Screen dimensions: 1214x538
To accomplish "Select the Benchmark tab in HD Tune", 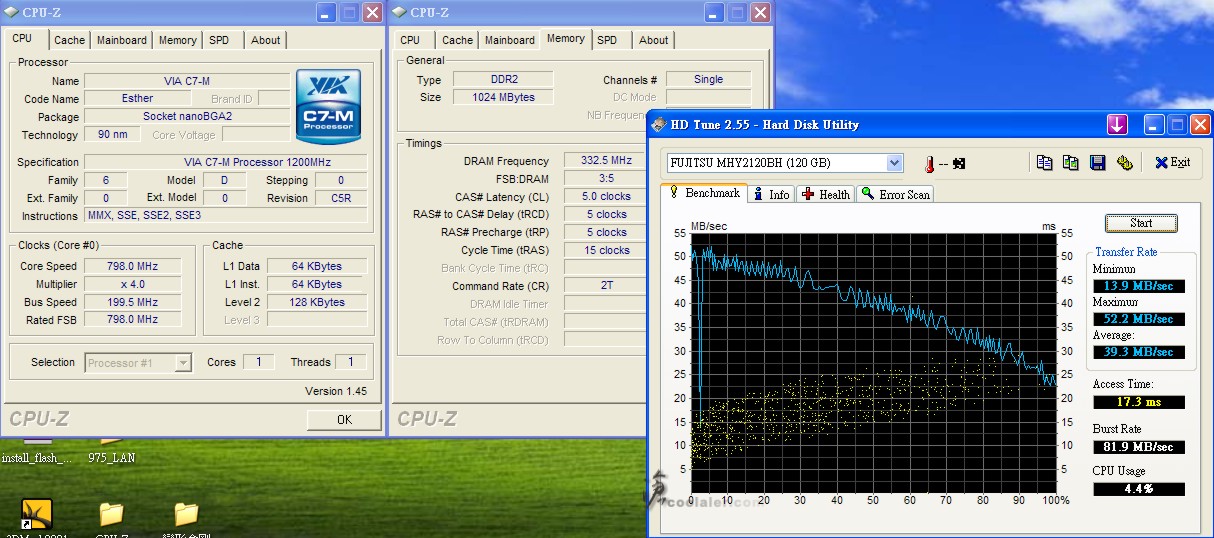I will pyautogui.click(x=704, y=192).
